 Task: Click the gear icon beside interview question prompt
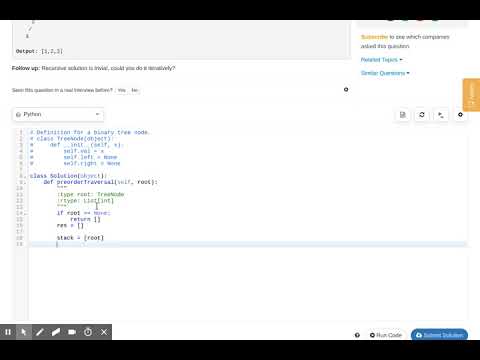click(346, 90)
